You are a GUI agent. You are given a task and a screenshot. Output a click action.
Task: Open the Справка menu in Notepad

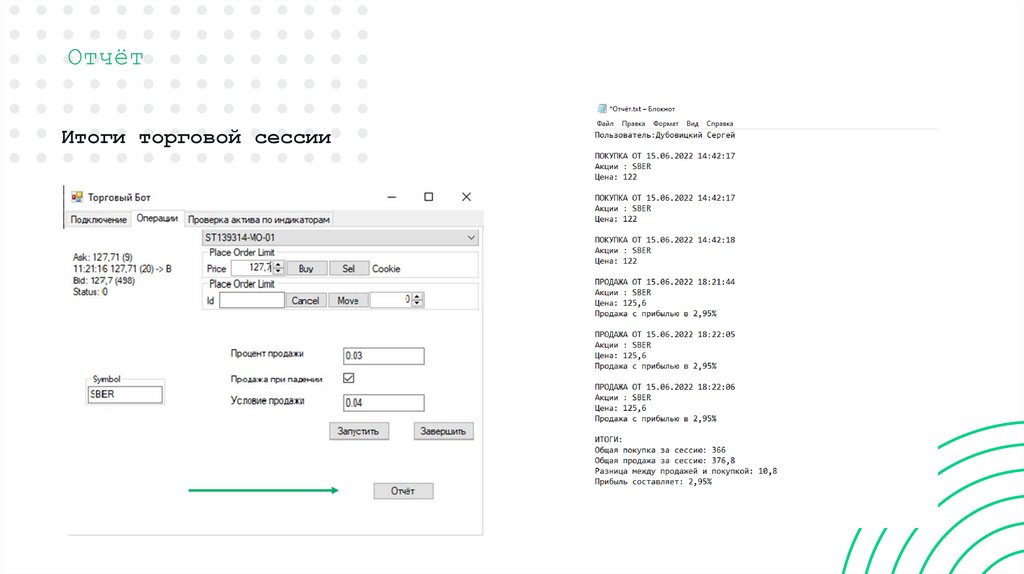[720, 123]
